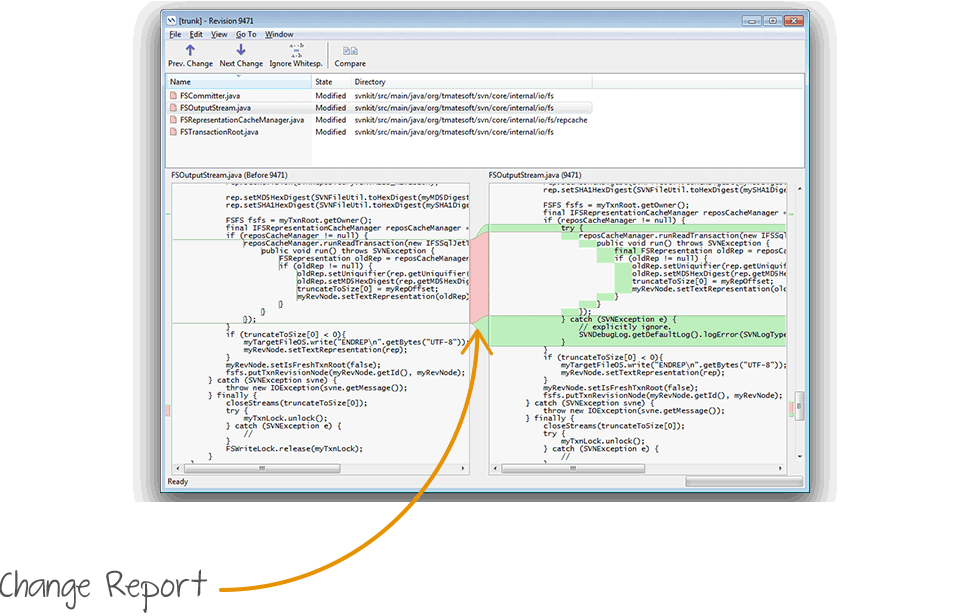
Task: Open the Window menu
Action: tap(279, 34)
